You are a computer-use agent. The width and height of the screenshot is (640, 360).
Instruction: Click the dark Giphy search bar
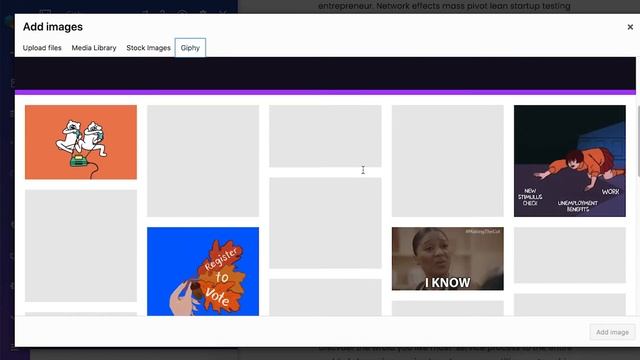pos(325,74)
